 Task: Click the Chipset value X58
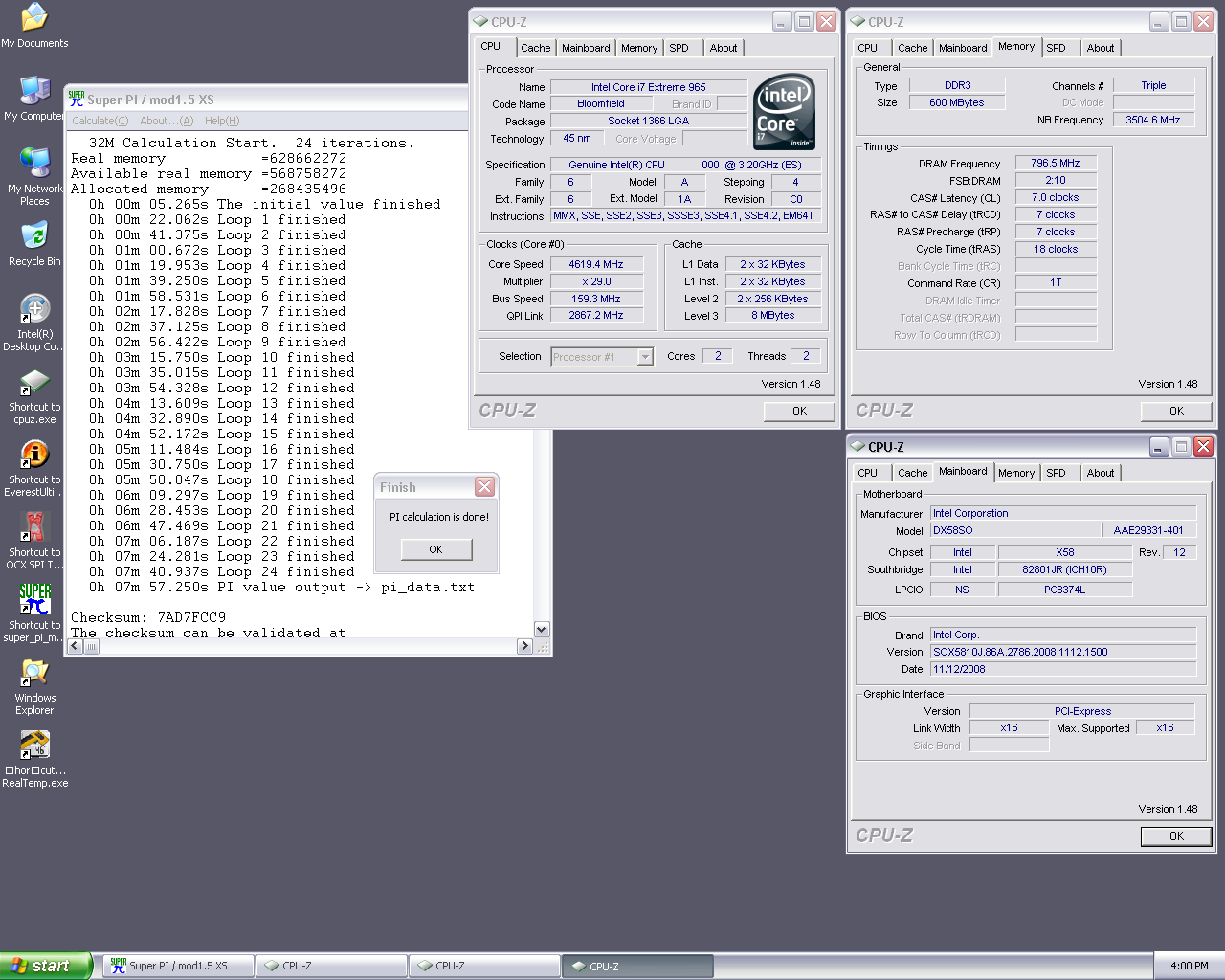pos(1065,552)
